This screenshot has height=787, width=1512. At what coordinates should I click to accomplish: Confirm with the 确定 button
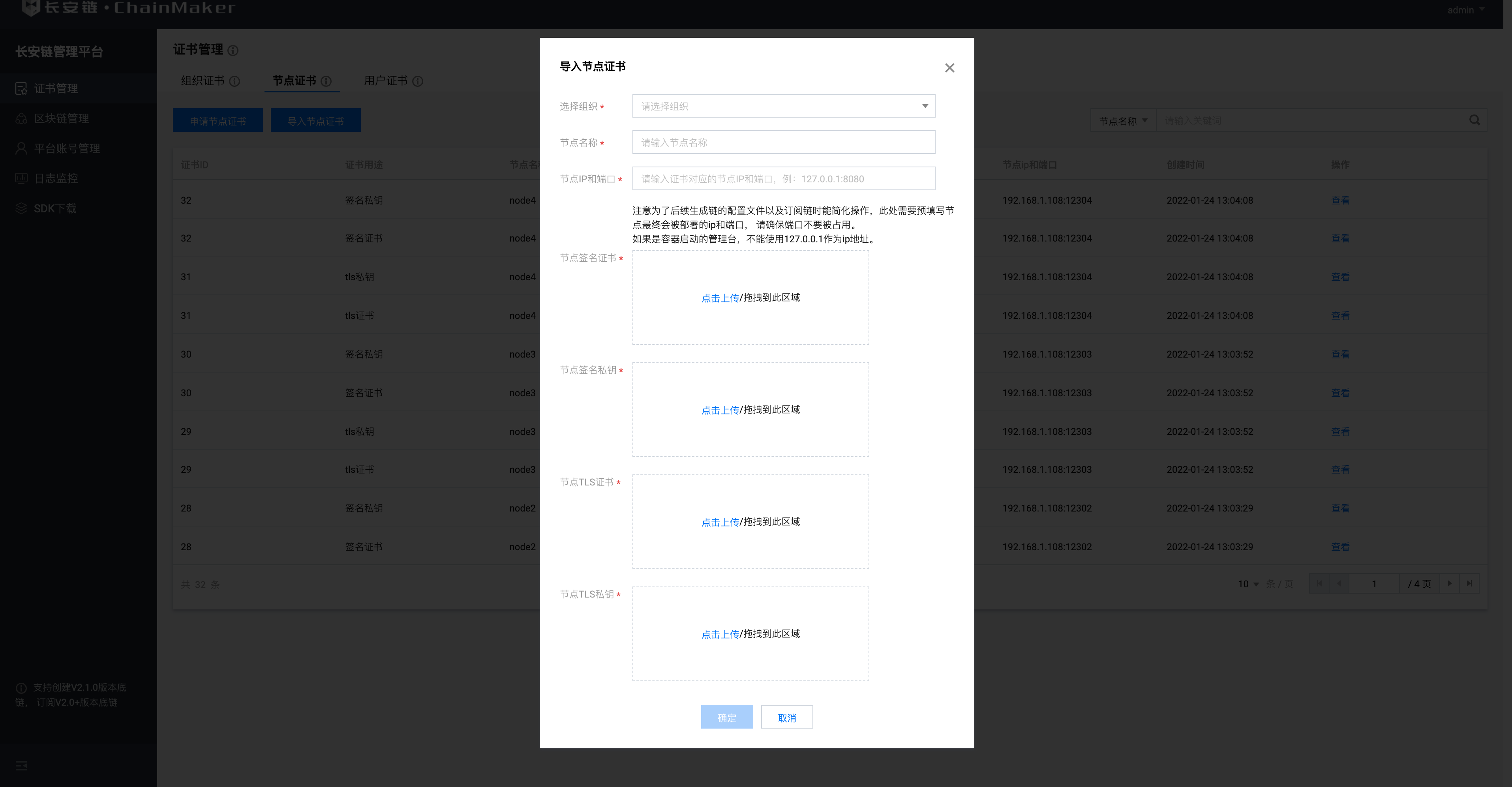coord(727,717)
